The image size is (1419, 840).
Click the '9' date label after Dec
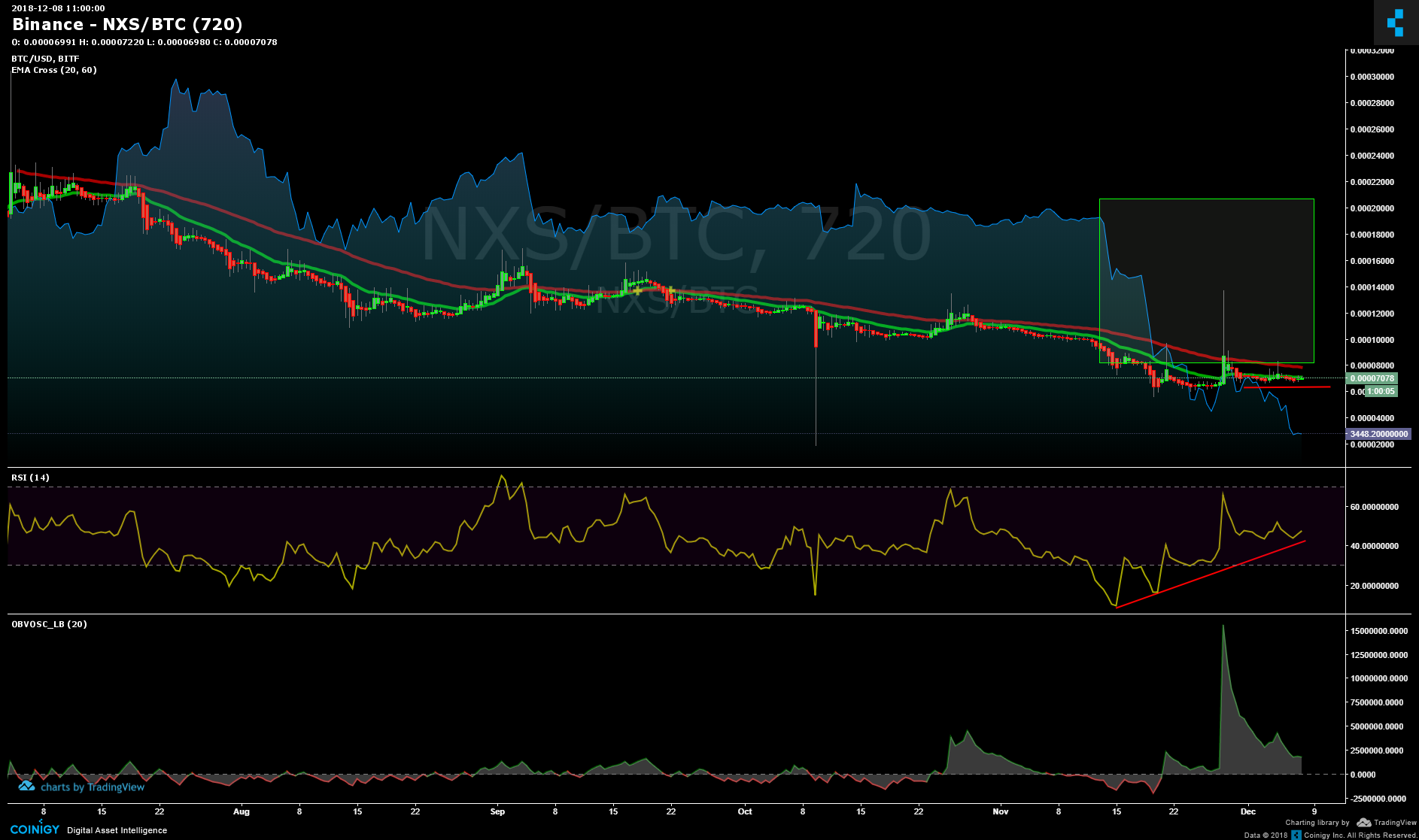[1314, 811]
